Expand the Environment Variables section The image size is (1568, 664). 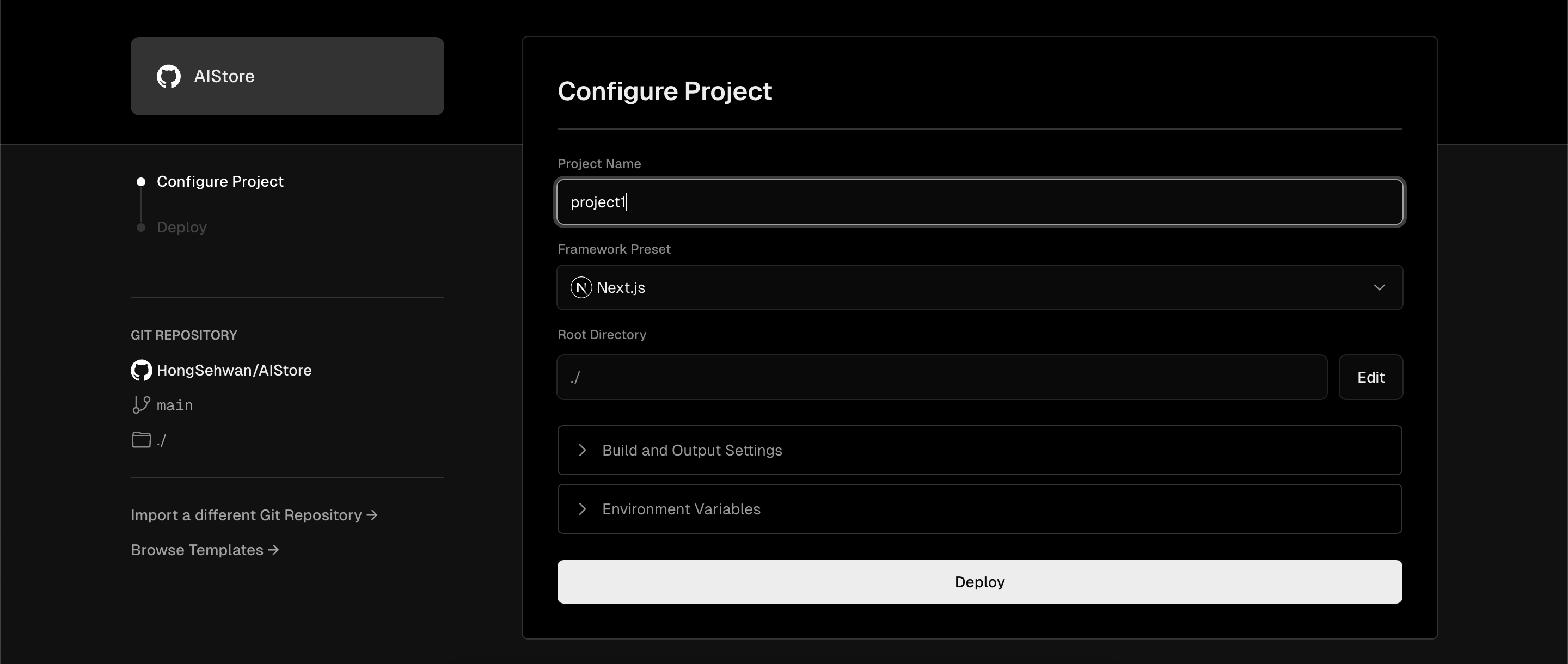tap(979, 509)
